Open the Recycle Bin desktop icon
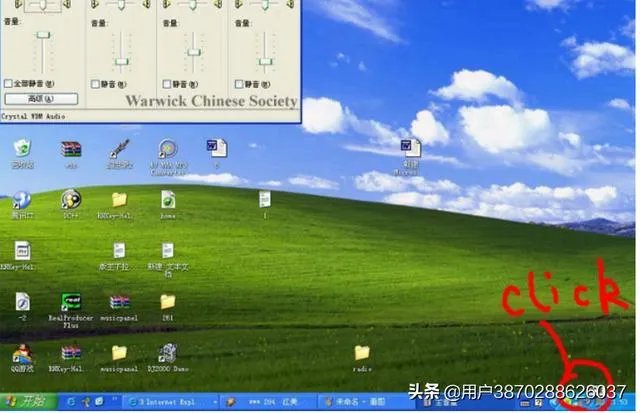Screen dimensions: 640x413 tap(22, 148)
